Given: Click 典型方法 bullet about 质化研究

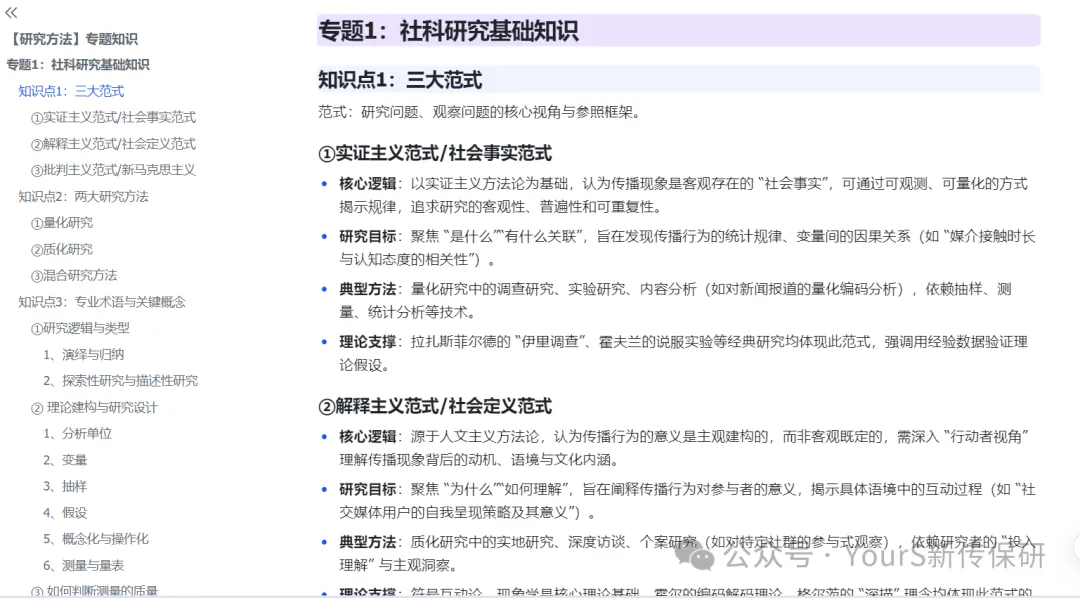Looking at the screenshot, I should click(x=687, y=553).
